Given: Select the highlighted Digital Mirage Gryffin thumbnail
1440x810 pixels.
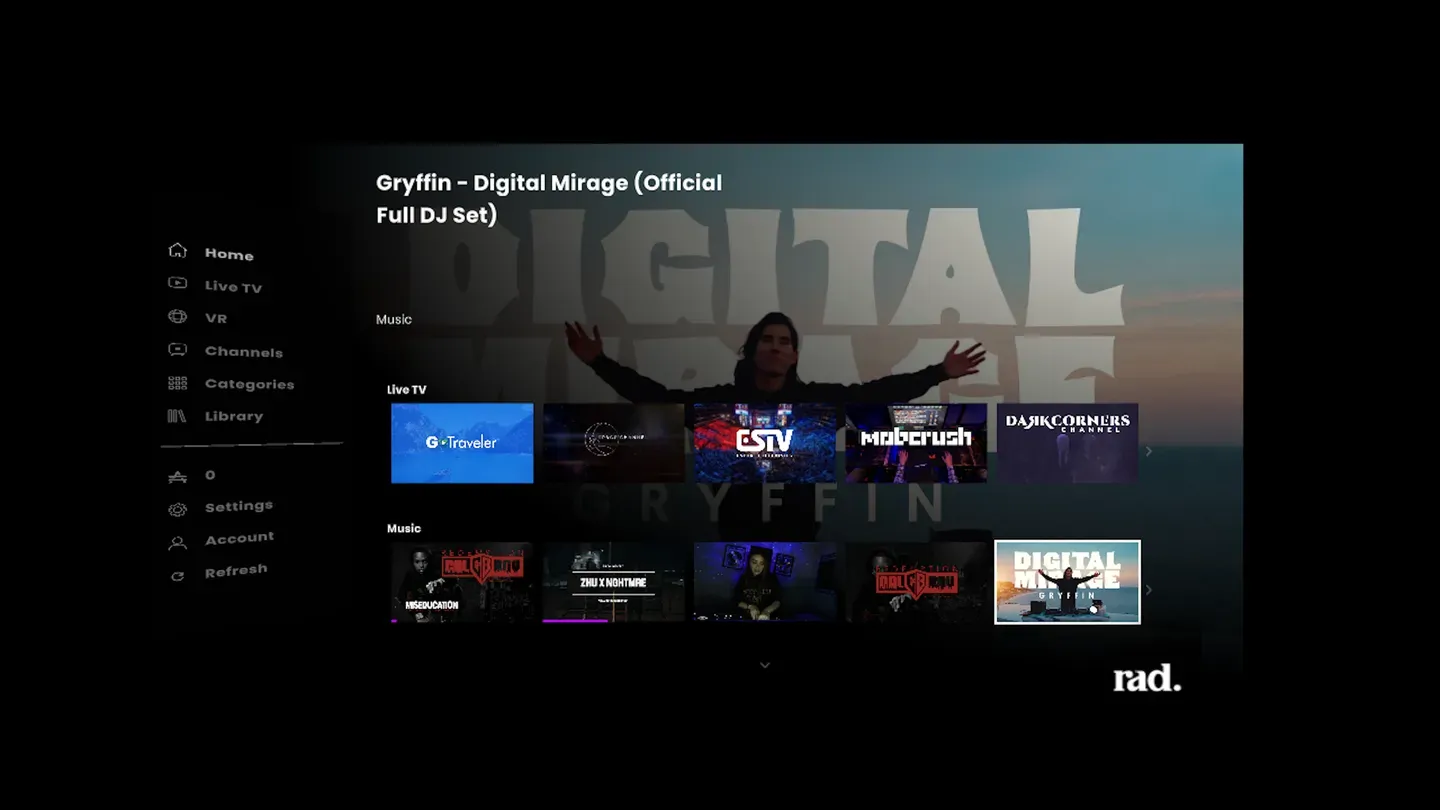Looking at the screenshot, I should (1066, 582).
